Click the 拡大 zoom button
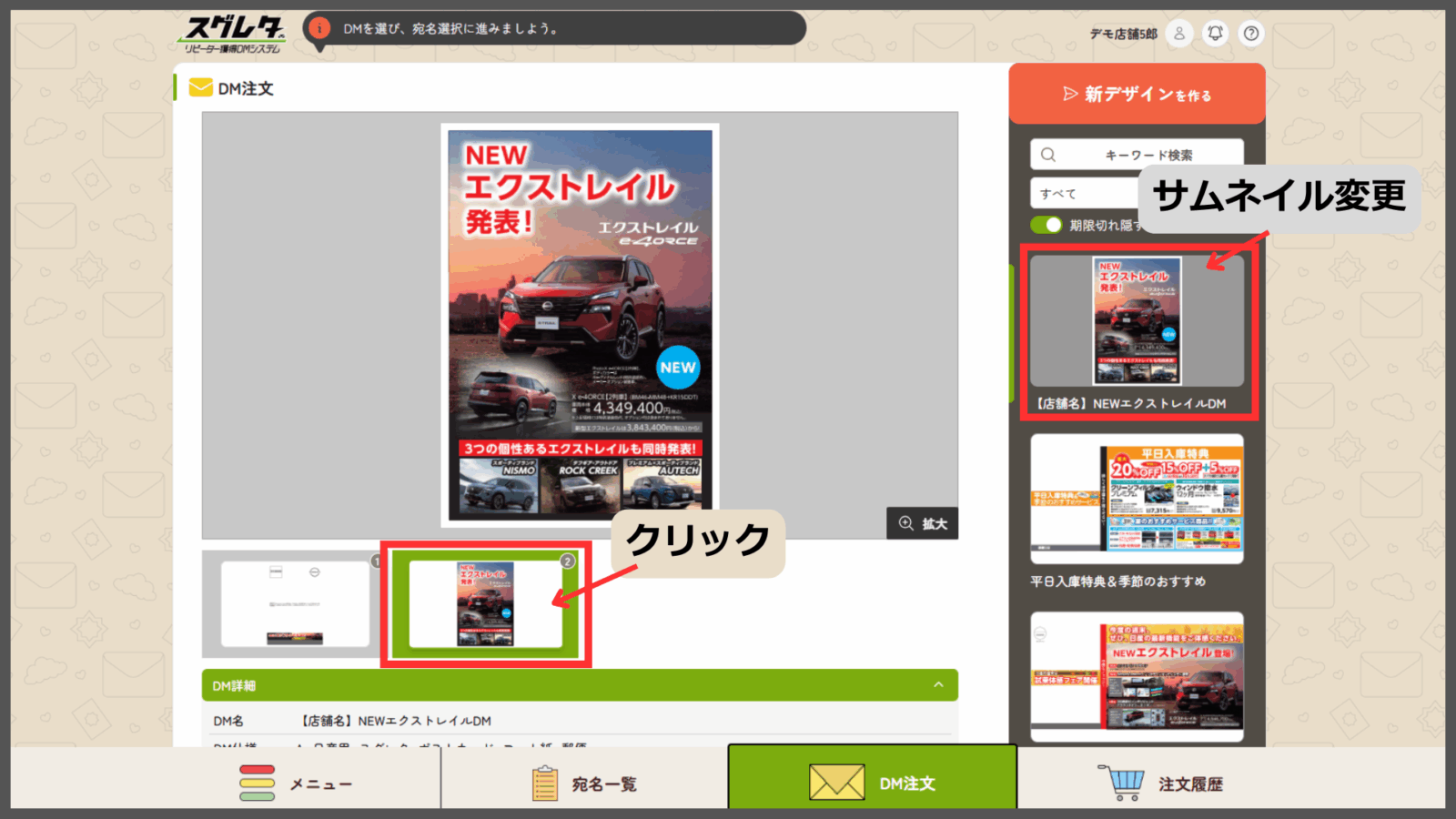The width and height of the screenshot is (1456, 819). pos(923,523)
